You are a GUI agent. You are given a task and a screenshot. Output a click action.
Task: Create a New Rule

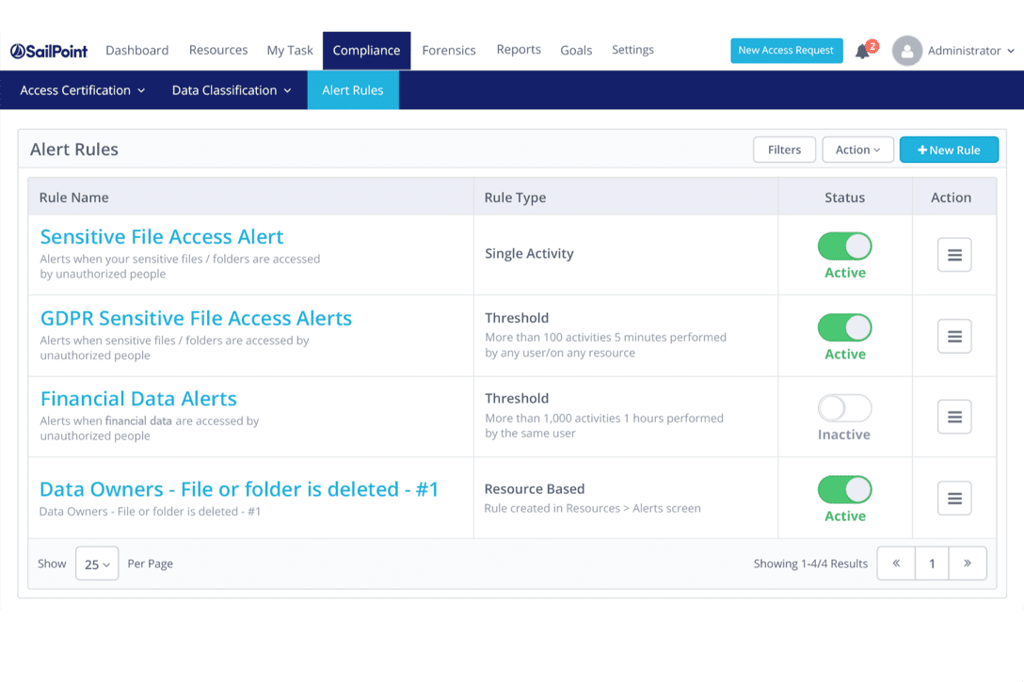(x=949, y=150)
